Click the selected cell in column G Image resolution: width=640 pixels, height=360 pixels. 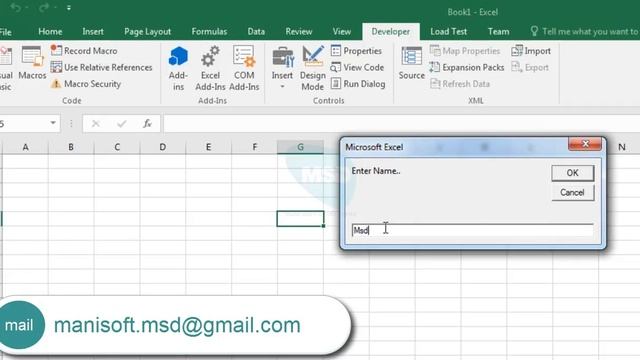300,219
